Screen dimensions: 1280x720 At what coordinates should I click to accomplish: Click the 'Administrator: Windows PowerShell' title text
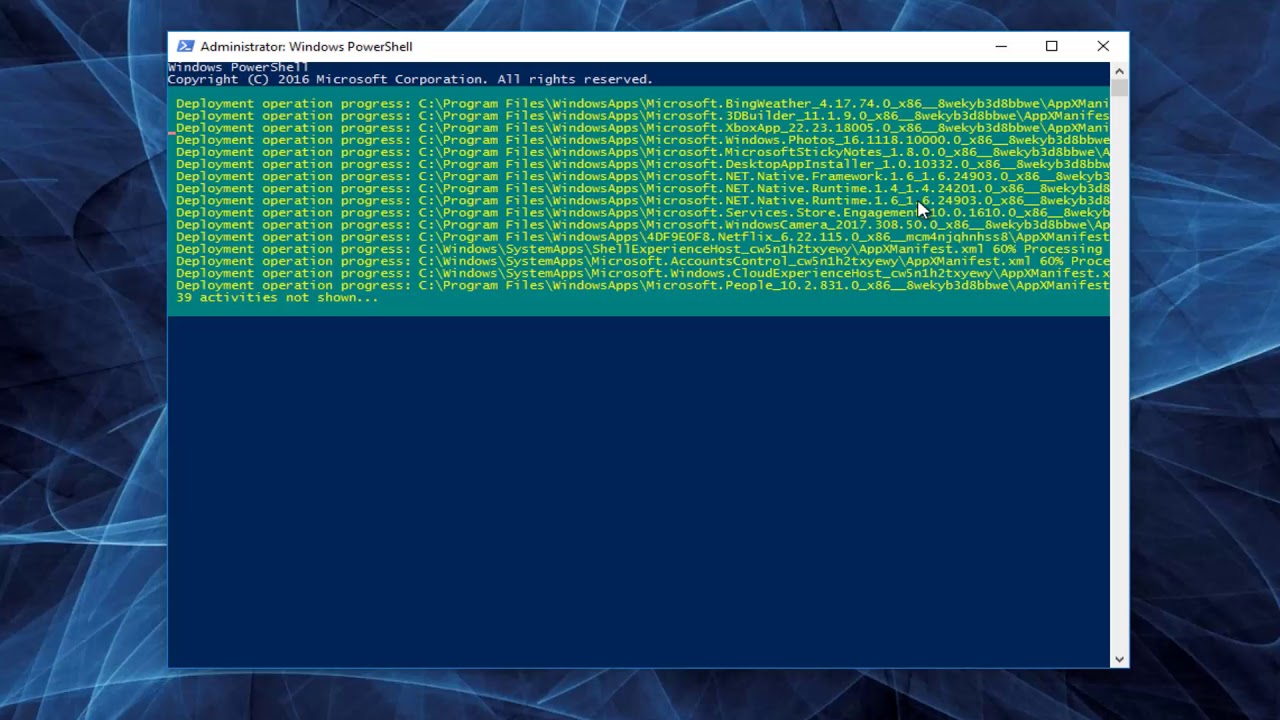pos(306,46)
